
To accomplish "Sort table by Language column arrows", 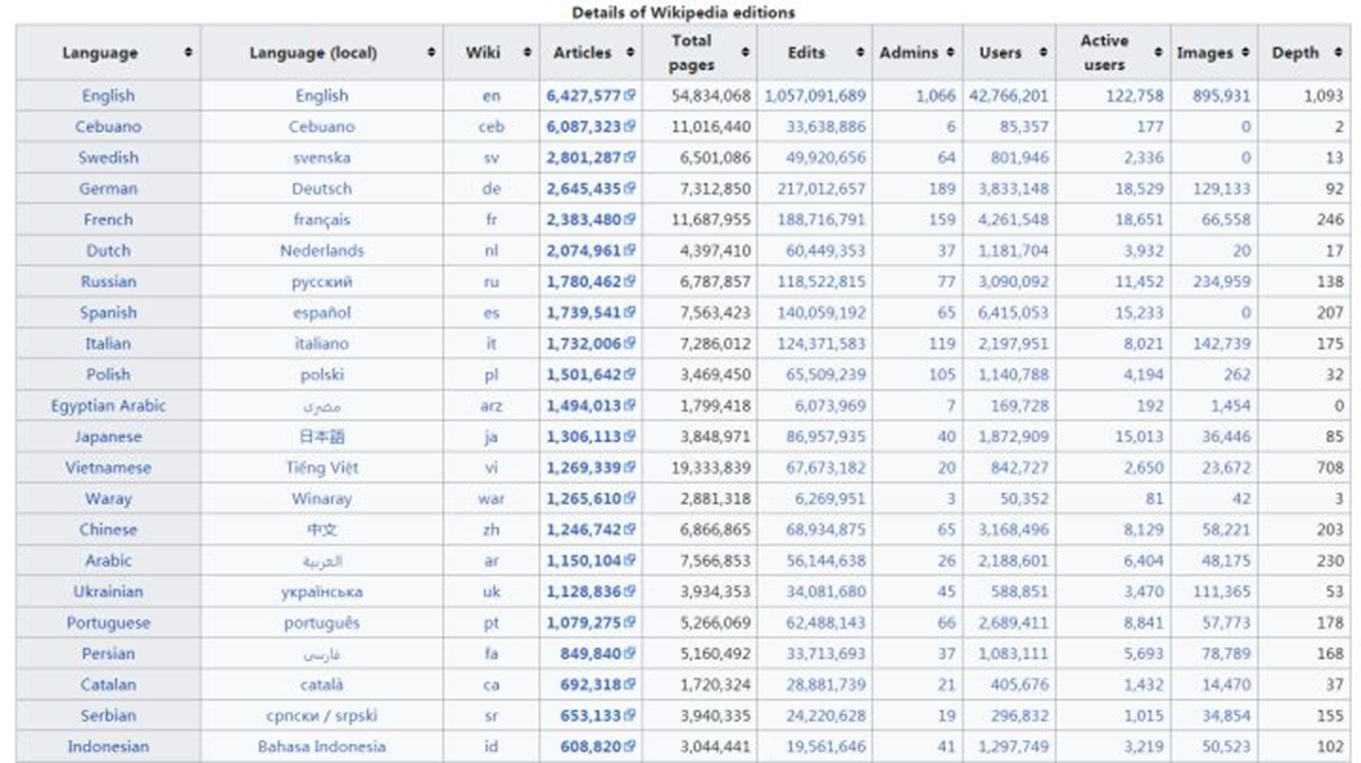I will point(188,53).
